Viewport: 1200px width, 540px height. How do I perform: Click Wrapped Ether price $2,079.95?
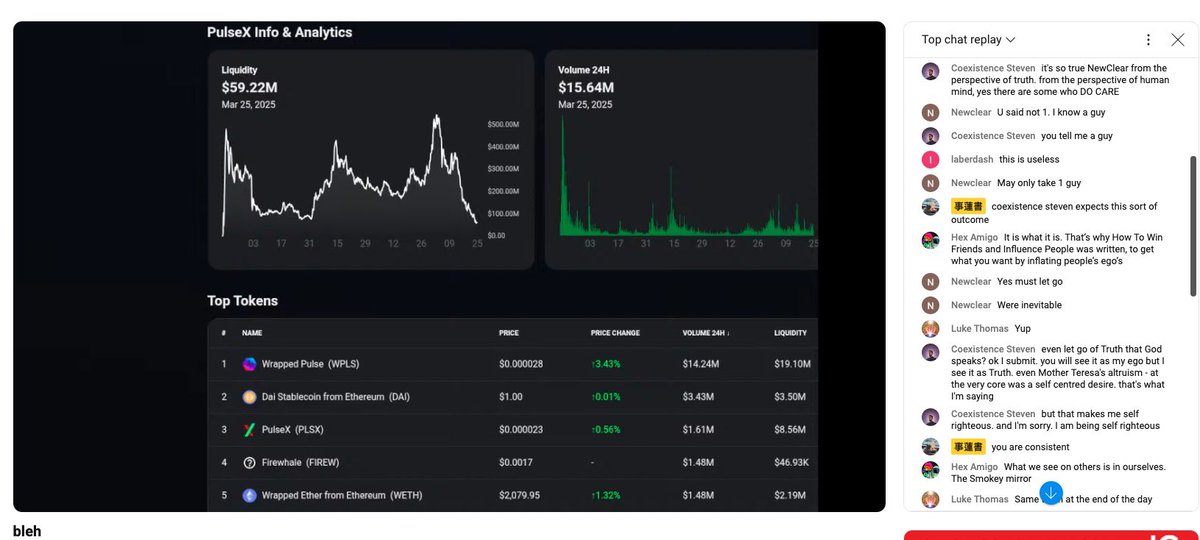click(519, 495)
